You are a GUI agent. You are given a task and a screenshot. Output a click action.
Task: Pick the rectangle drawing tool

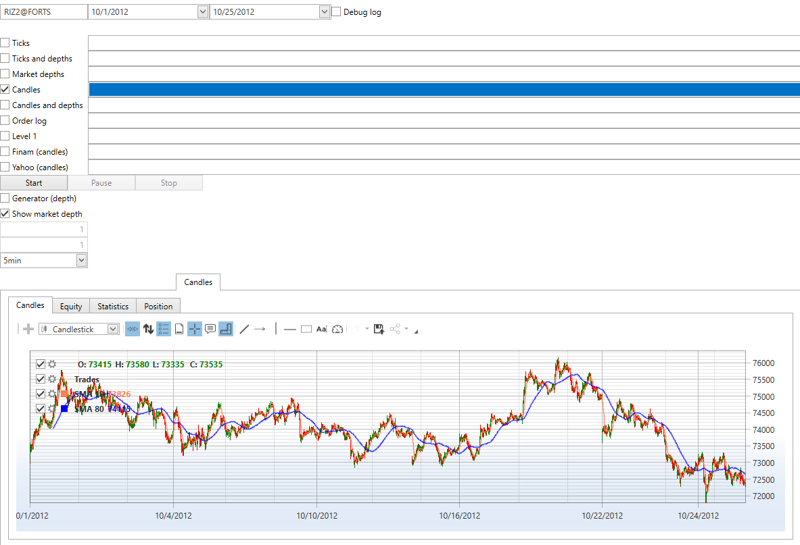pos(306,329)
